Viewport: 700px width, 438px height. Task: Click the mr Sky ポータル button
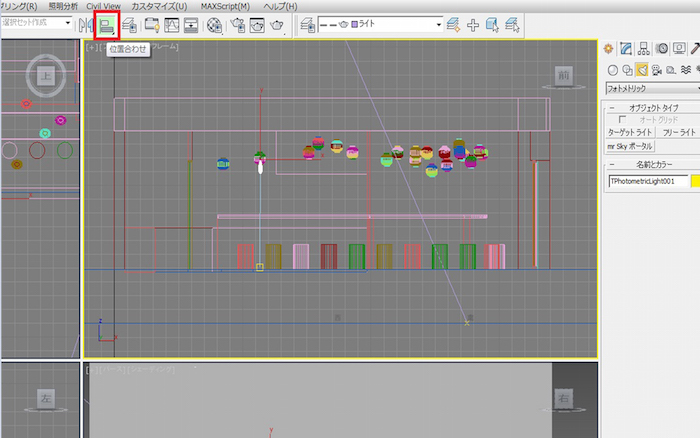point(631,146)
